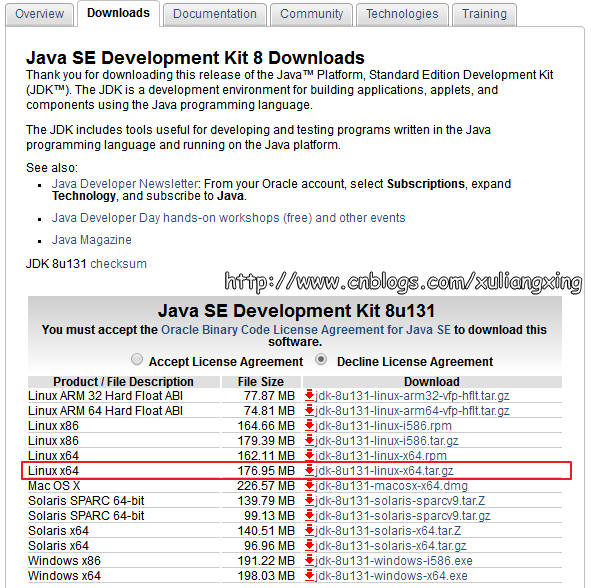Click download arrow icon for jdk-8u131-linux-x64.rpm
The height and width of the screenshot is (588, 591).
coord(309,455)
